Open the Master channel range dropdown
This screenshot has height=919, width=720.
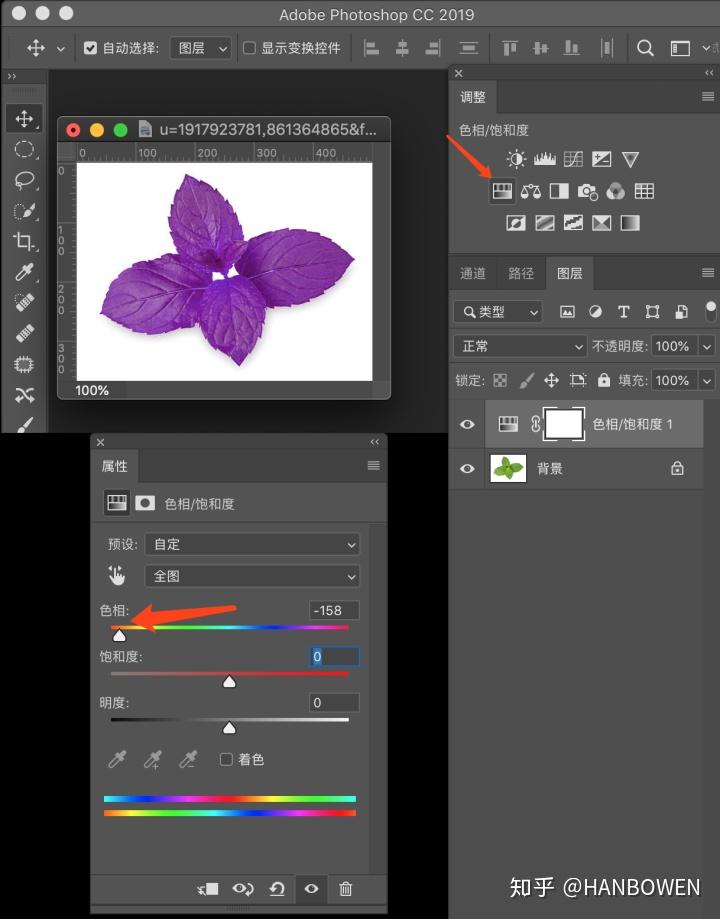click(252, 576)
